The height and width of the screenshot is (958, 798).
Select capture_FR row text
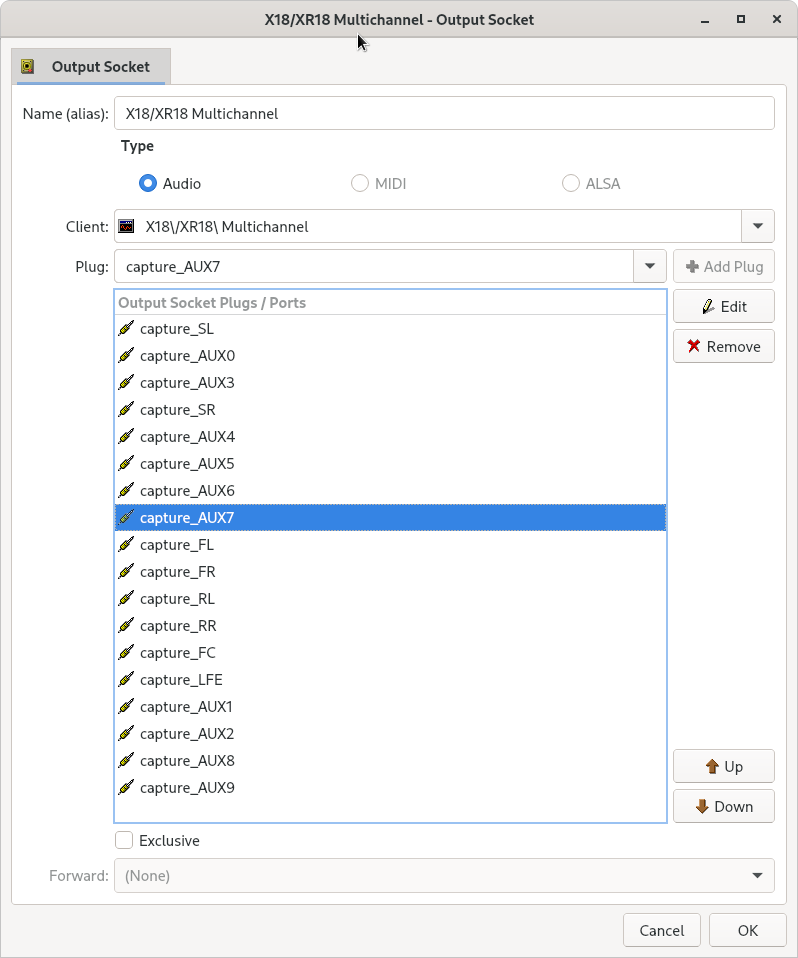pyautogui.click(x=178, y=572)
